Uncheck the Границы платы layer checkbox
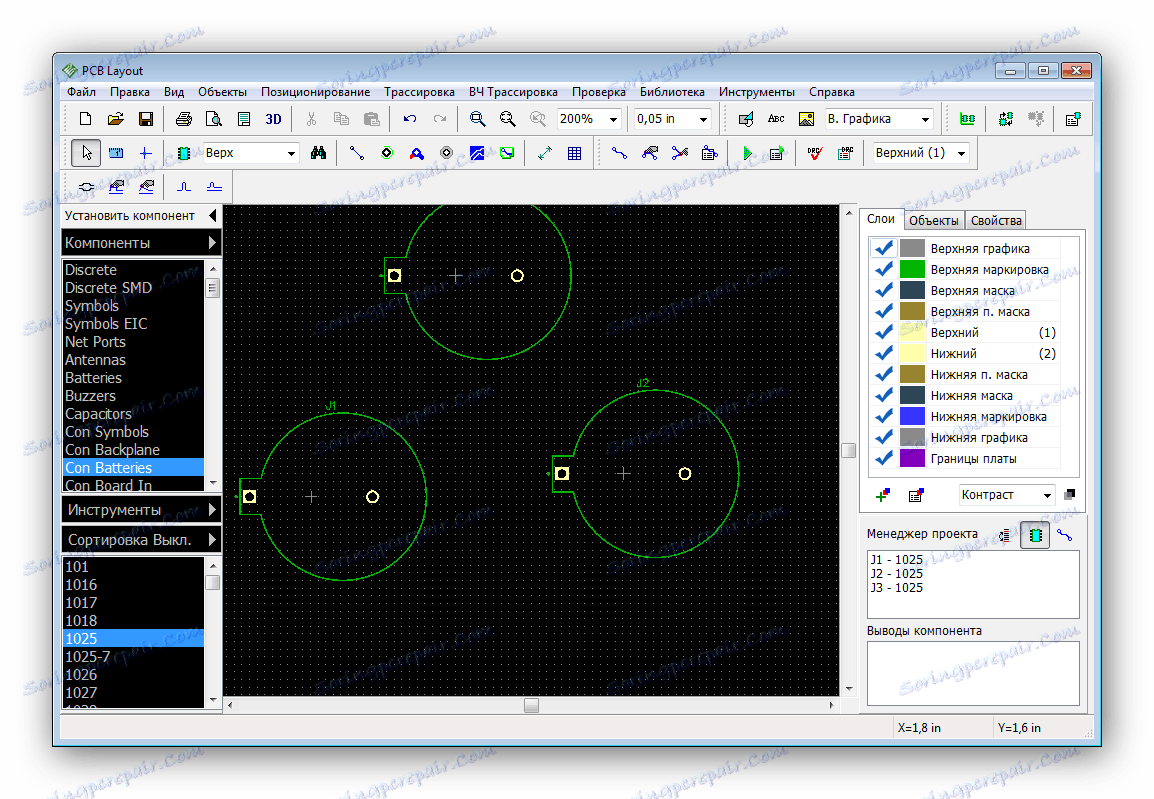 point(884,458)
